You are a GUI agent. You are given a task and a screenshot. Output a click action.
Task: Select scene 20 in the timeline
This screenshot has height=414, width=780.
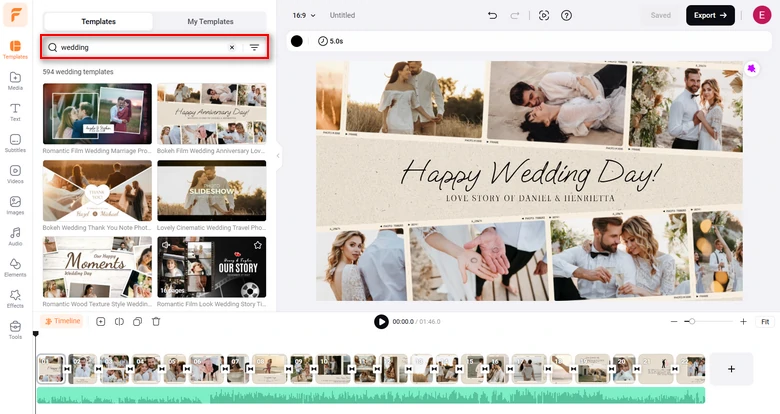click(x=624, y=369)
